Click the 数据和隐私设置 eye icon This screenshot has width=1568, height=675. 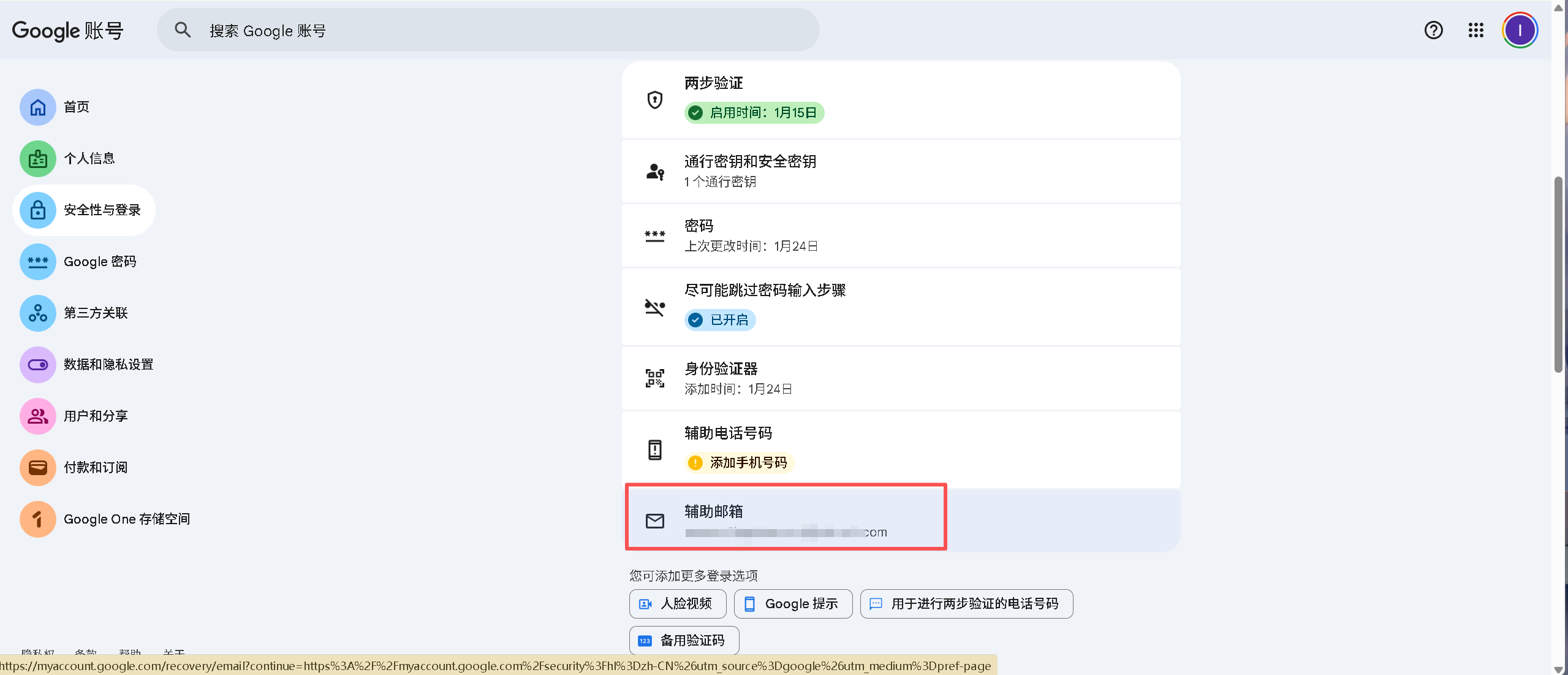click(x=37, y=364)
